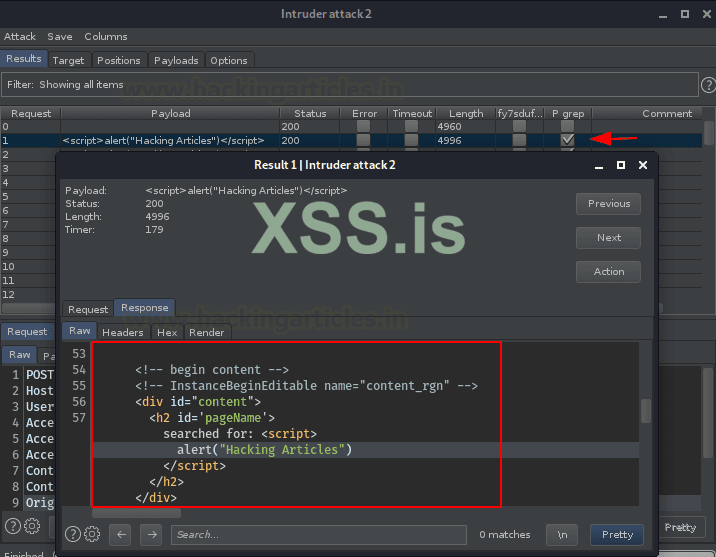This screenshot has width=716, height=557.
Task: Select request row number 5
Action: (5, 196)
